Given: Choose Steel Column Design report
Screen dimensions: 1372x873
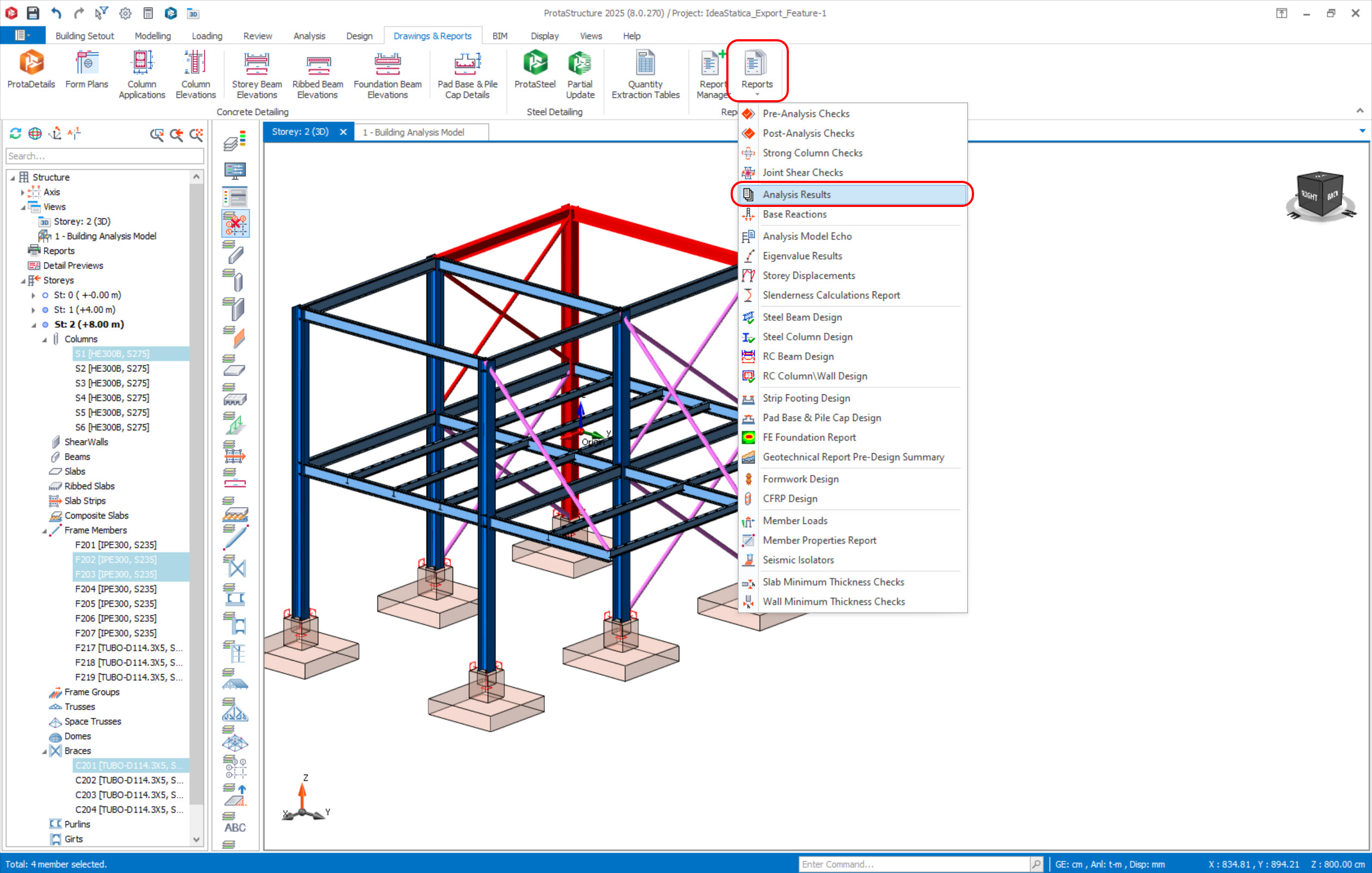Looking at the screenshot, I should 807,337.
